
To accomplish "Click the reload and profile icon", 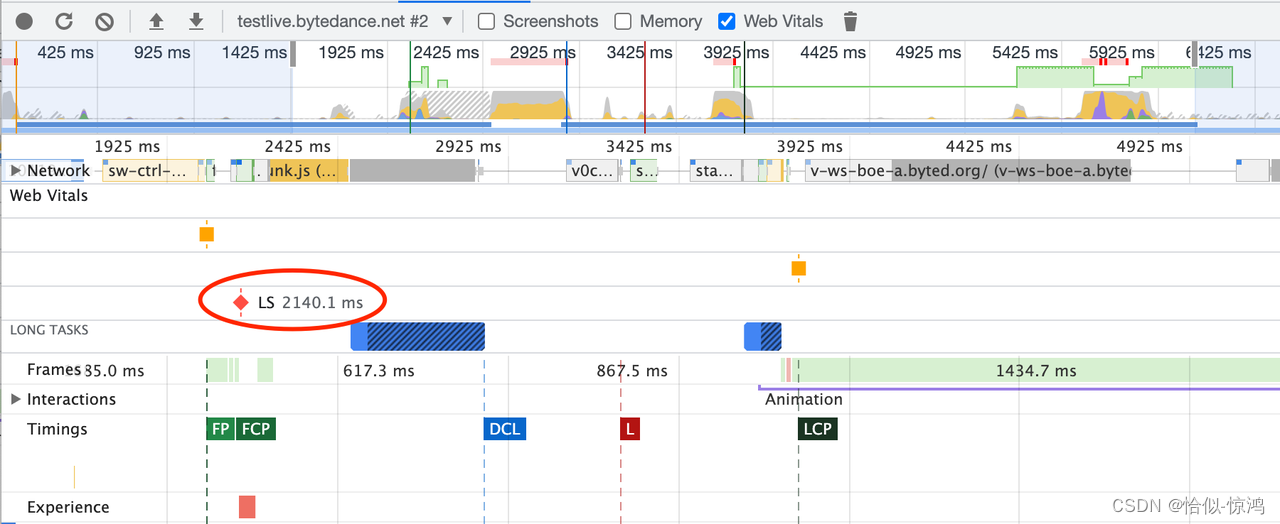I will click(64, 21).
